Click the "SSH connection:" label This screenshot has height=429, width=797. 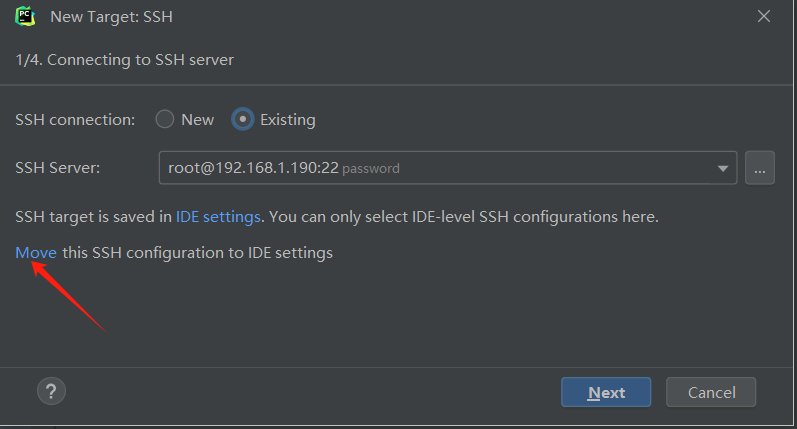75,119
